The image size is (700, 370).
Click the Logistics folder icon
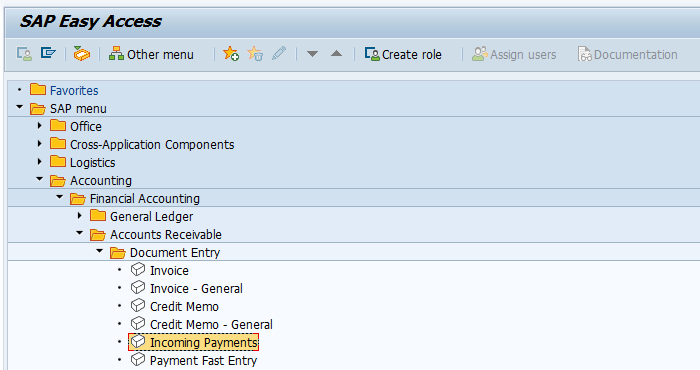click(x=58, y=162)
